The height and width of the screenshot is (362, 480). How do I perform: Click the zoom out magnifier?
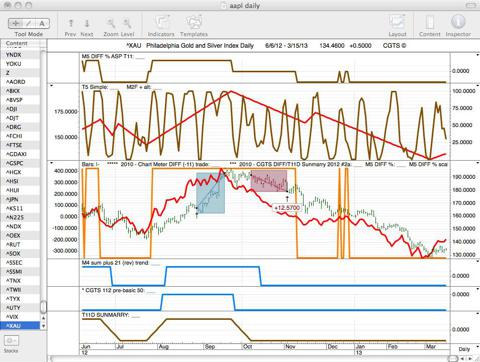(111, 23)
